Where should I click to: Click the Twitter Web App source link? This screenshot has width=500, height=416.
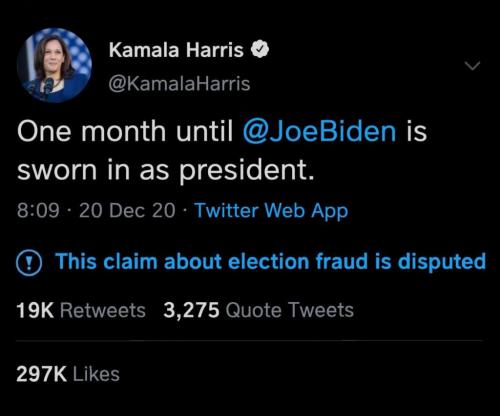pos(271,211)
